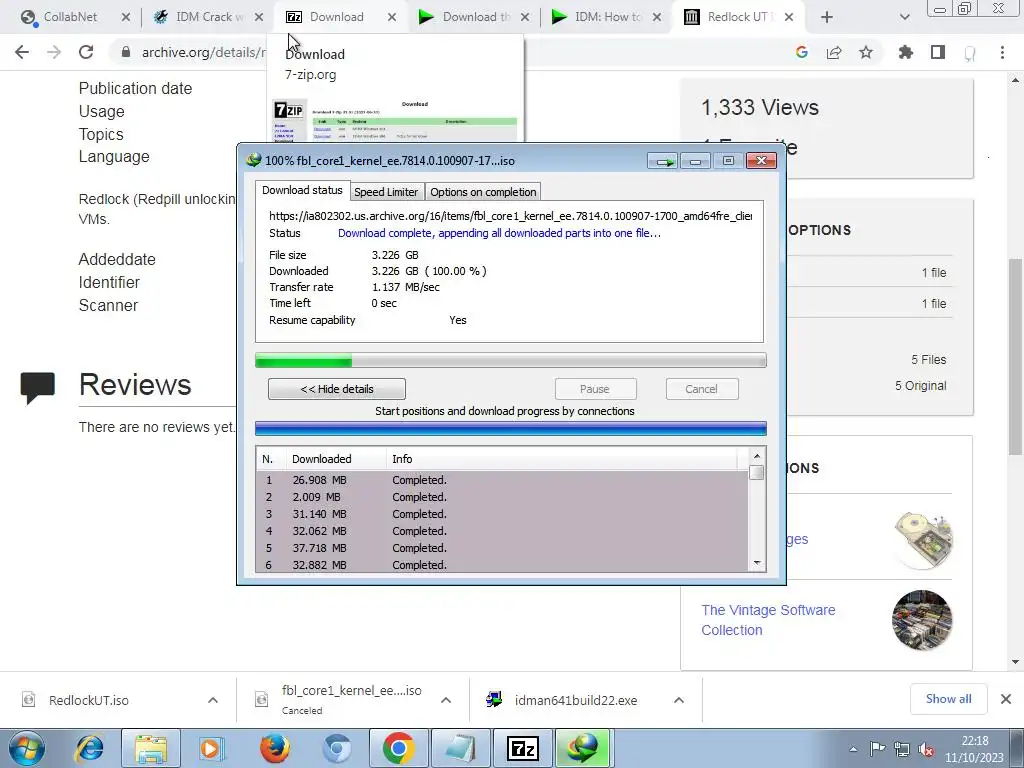This screenshot has width=1024, height=768.
Task: Open the RedlockUT.iso downloaded file
Action: coord(89,700)
